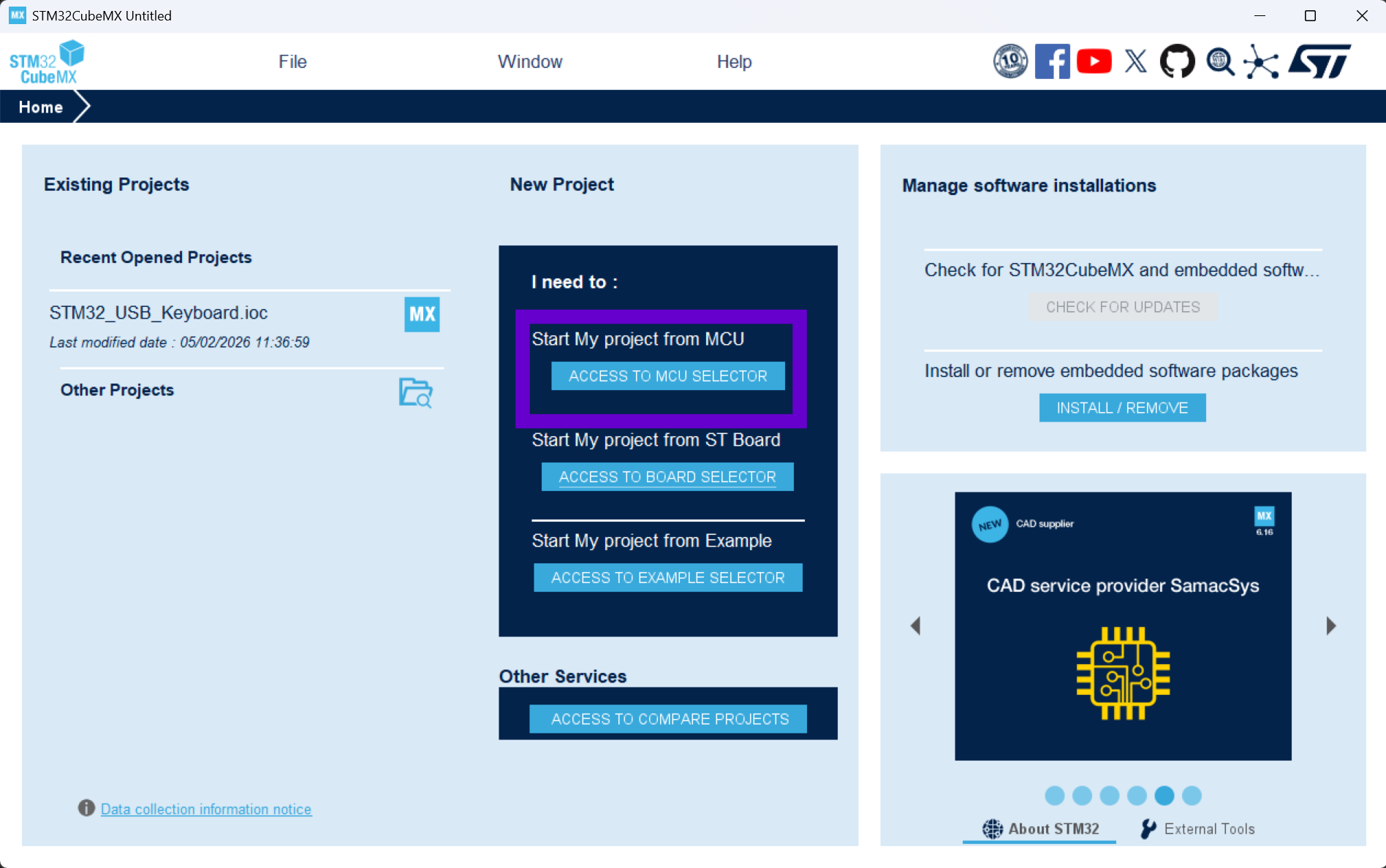Screen dimensions: 1386x868
Task: Click the yellow chip graphic in the banner
Action: point(1123,673)
